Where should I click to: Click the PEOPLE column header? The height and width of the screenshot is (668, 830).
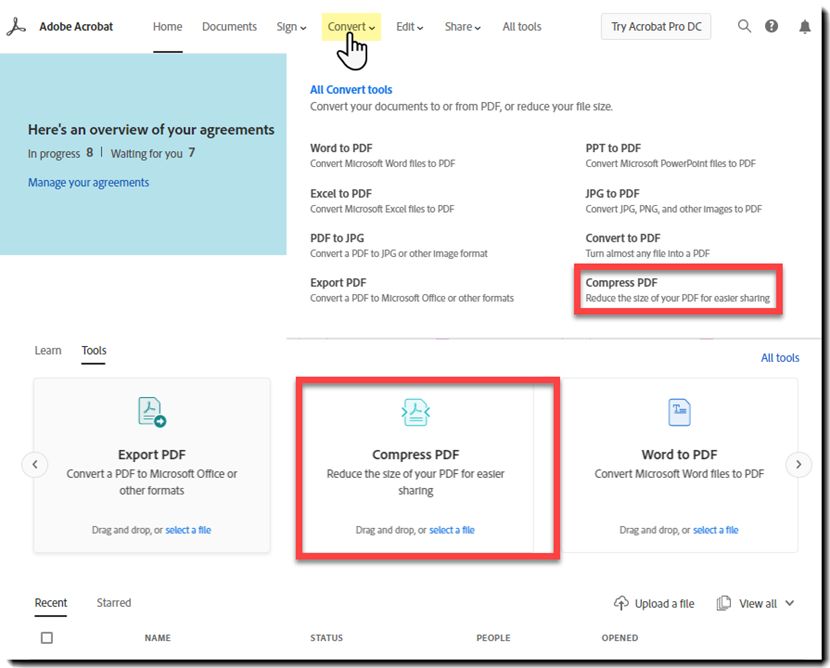tap(493, 638)
